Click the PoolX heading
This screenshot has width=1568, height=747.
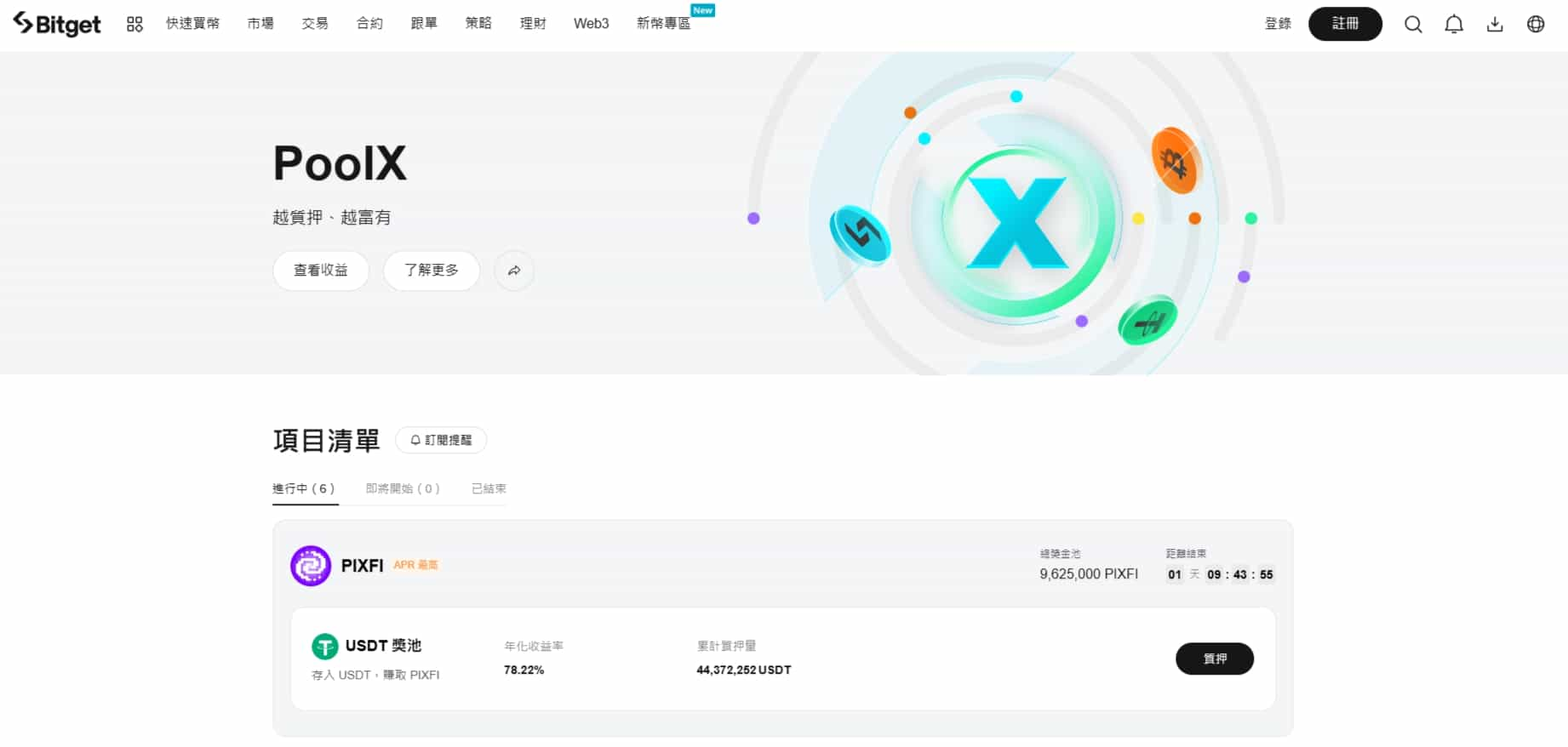[340, 163]
